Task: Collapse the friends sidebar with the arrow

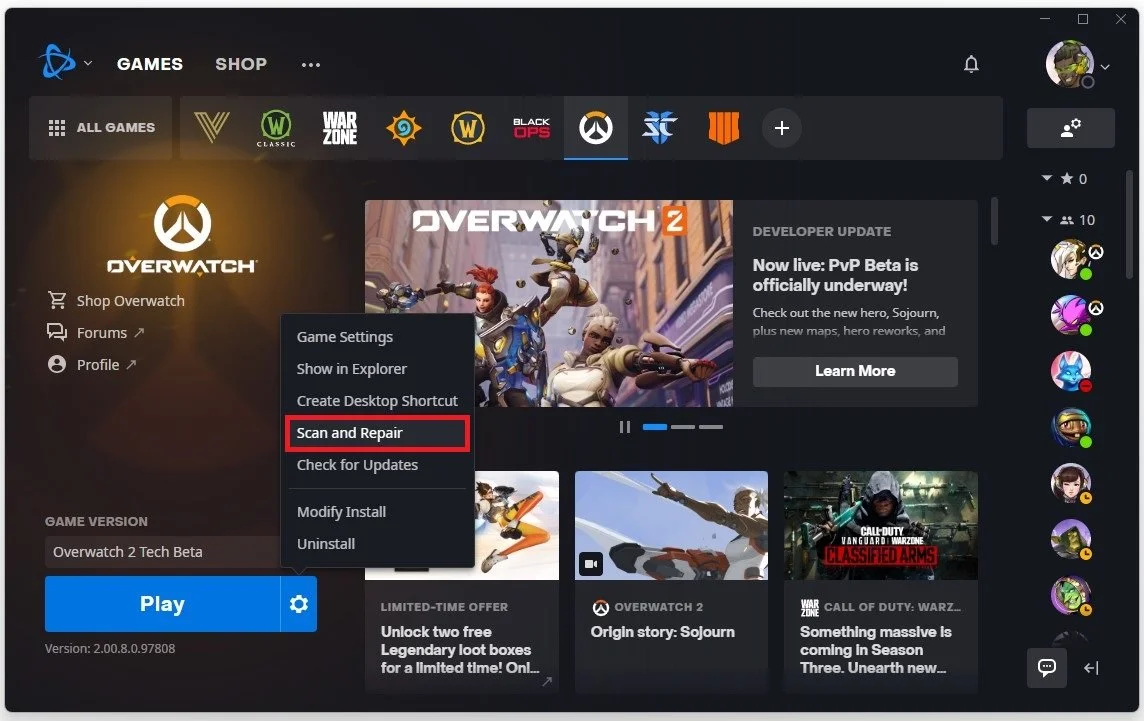Action: click(x=1091, y=668)
